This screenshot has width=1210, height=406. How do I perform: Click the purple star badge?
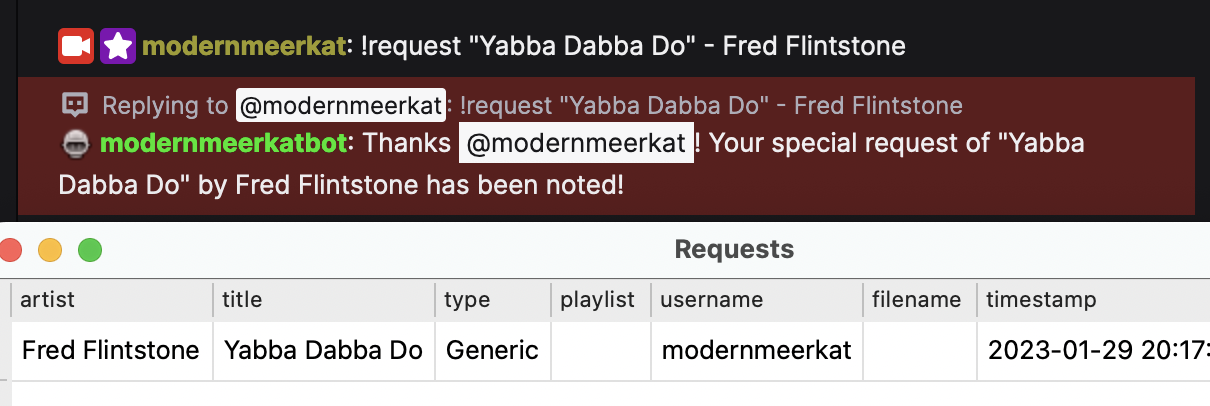pyautogui.click(x=117, y=46)
